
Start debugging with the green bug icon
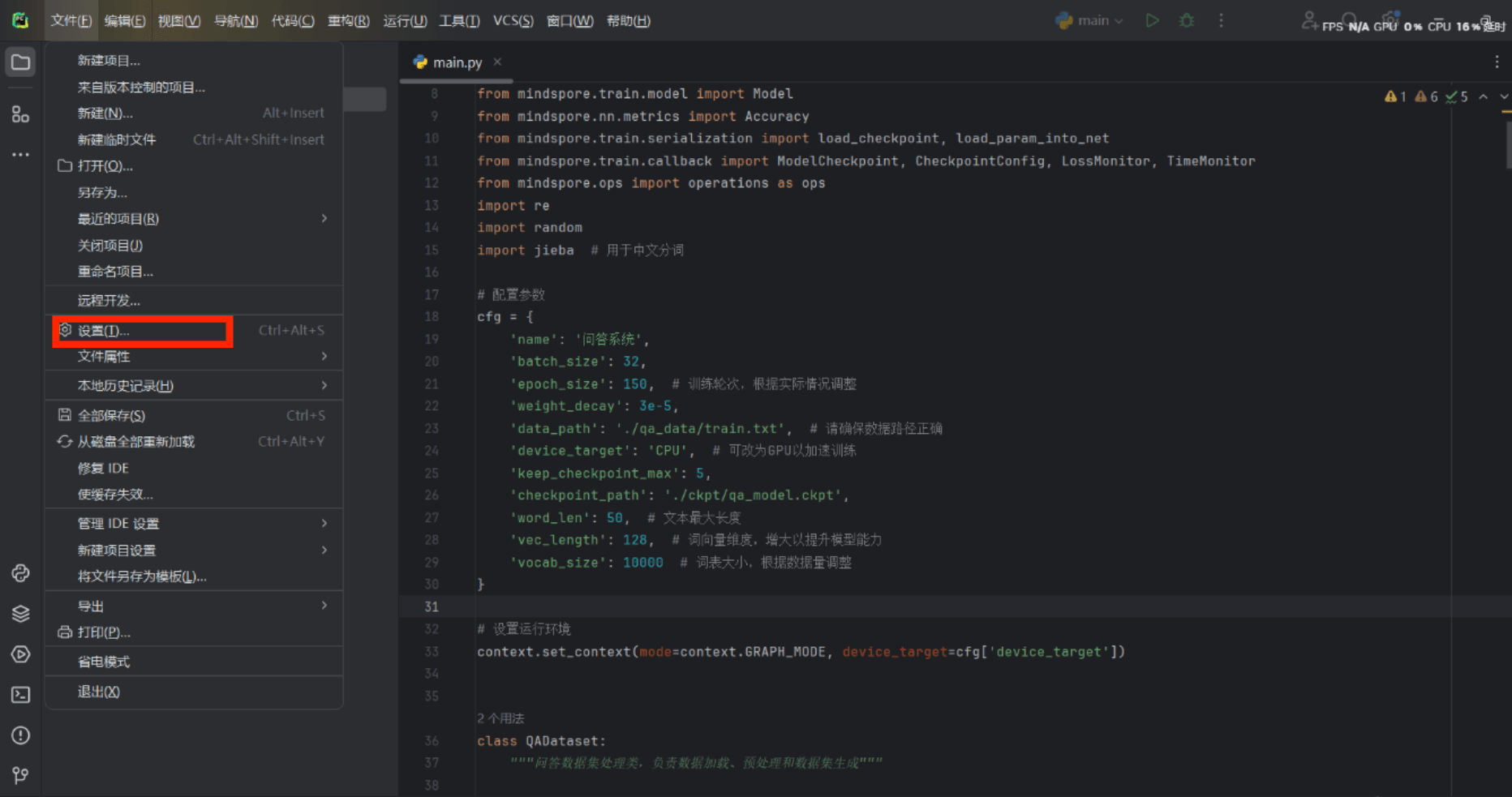[1186, 20]
